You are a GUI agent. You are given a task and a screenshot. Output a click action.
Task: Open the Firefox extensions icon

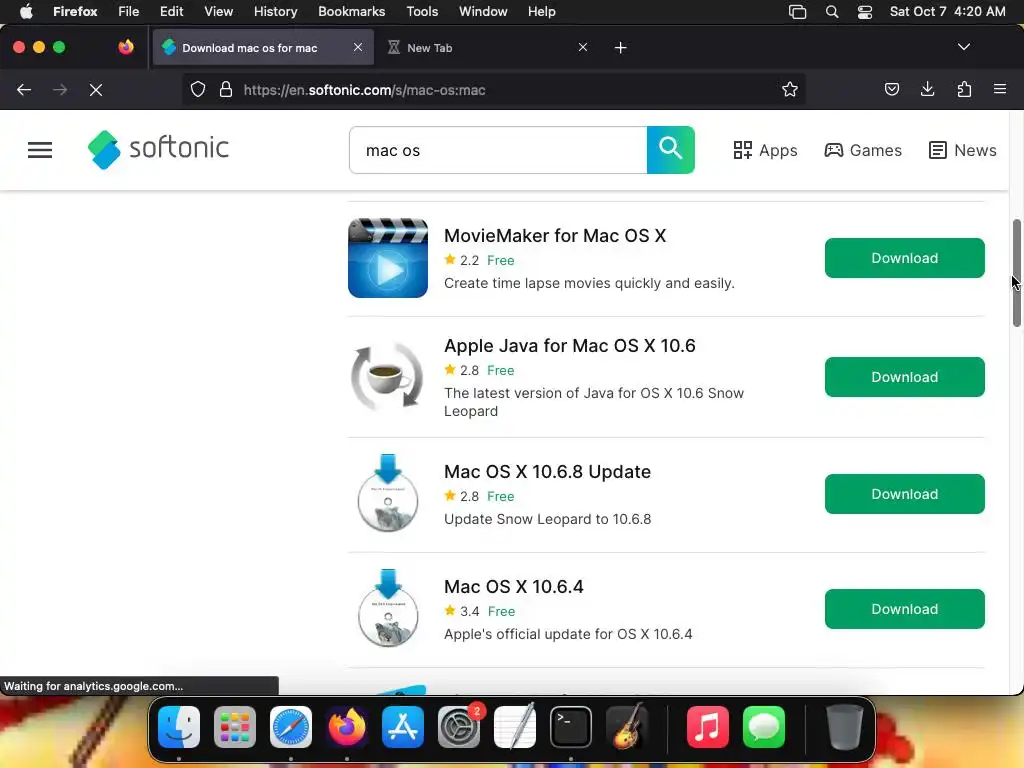click(x=964, y=89)
